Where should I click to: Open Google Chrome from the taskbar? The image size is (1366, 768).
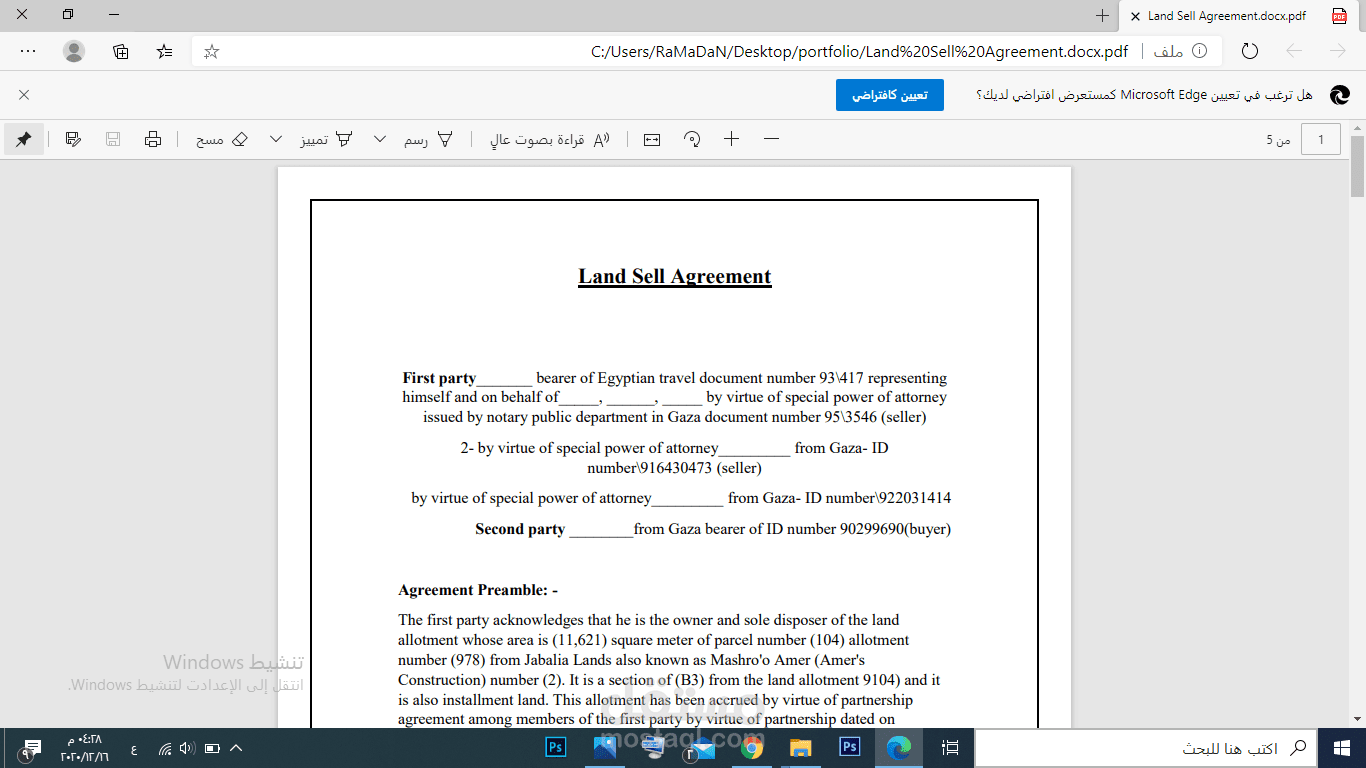click(752, 748)
